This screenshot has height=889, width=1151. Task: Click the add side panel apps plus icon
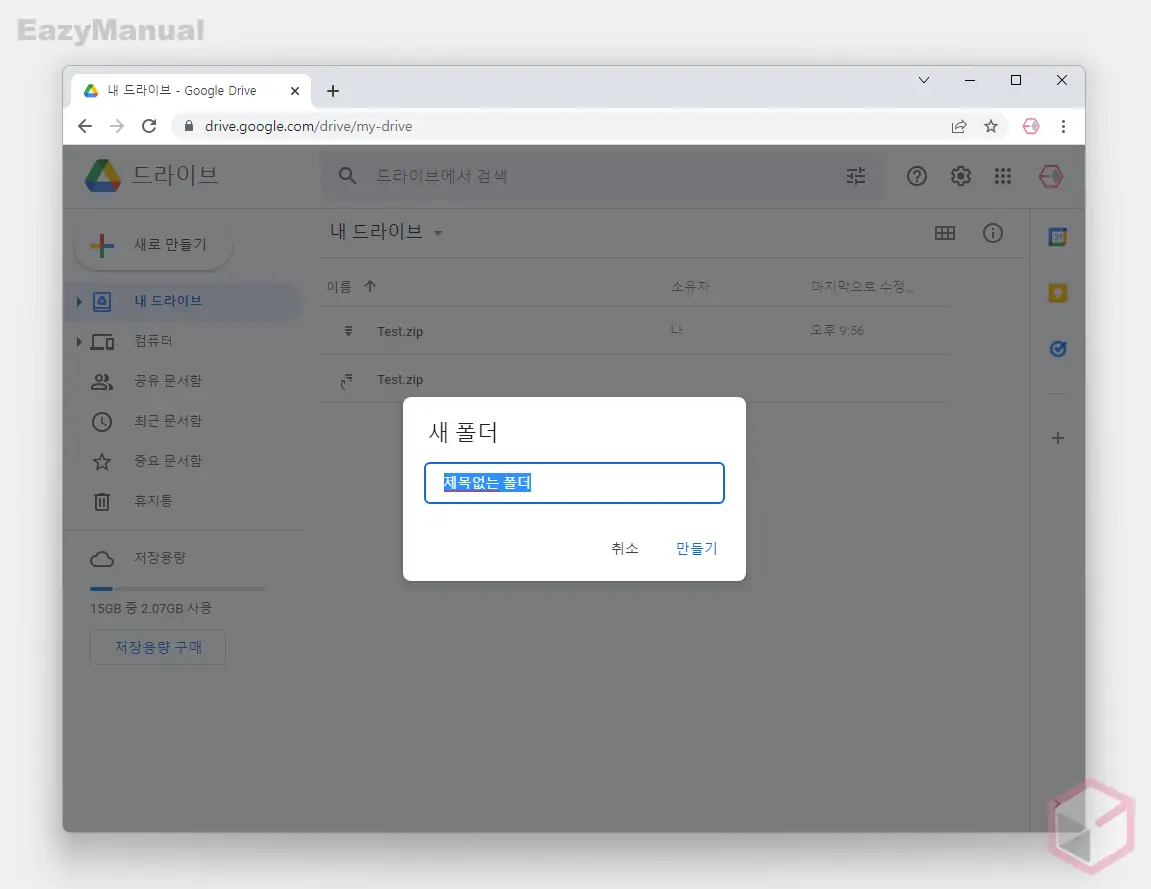click(1057, 437)
